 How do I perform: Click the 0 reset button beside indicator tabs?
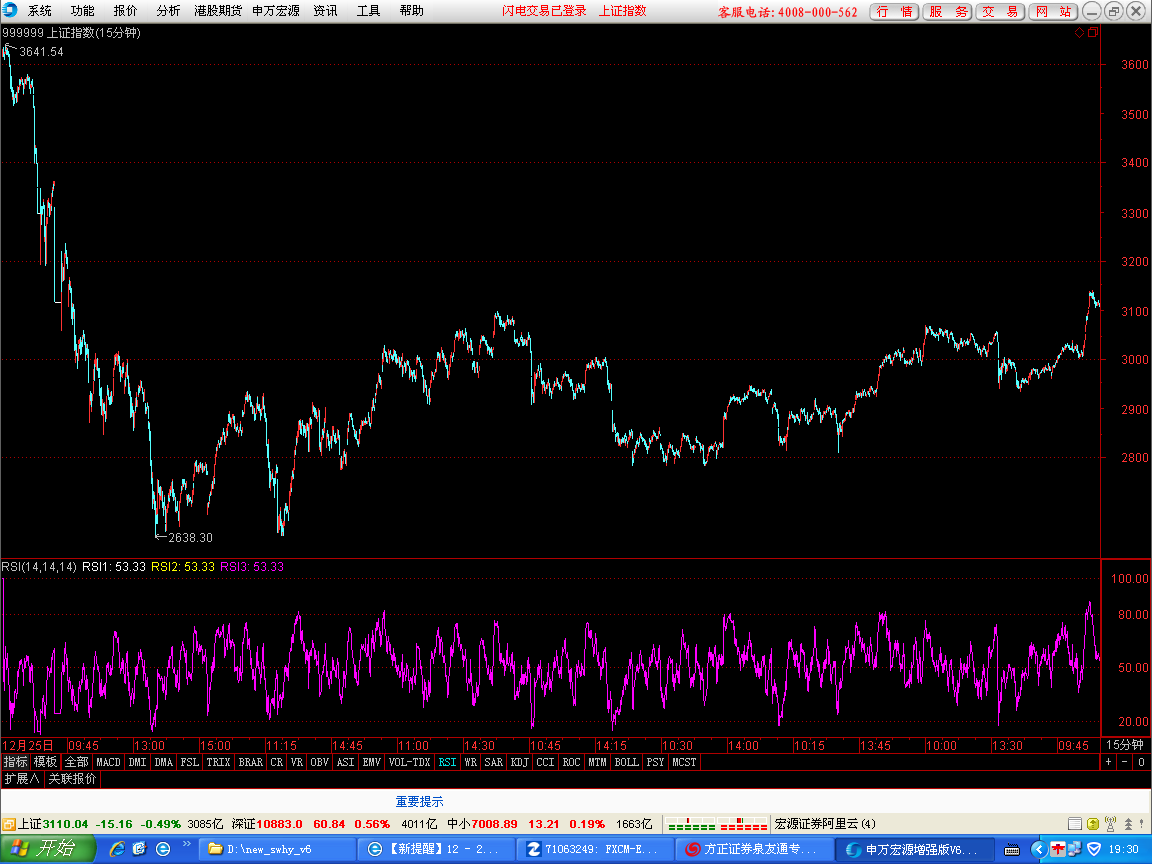[x=1141, y=762]
